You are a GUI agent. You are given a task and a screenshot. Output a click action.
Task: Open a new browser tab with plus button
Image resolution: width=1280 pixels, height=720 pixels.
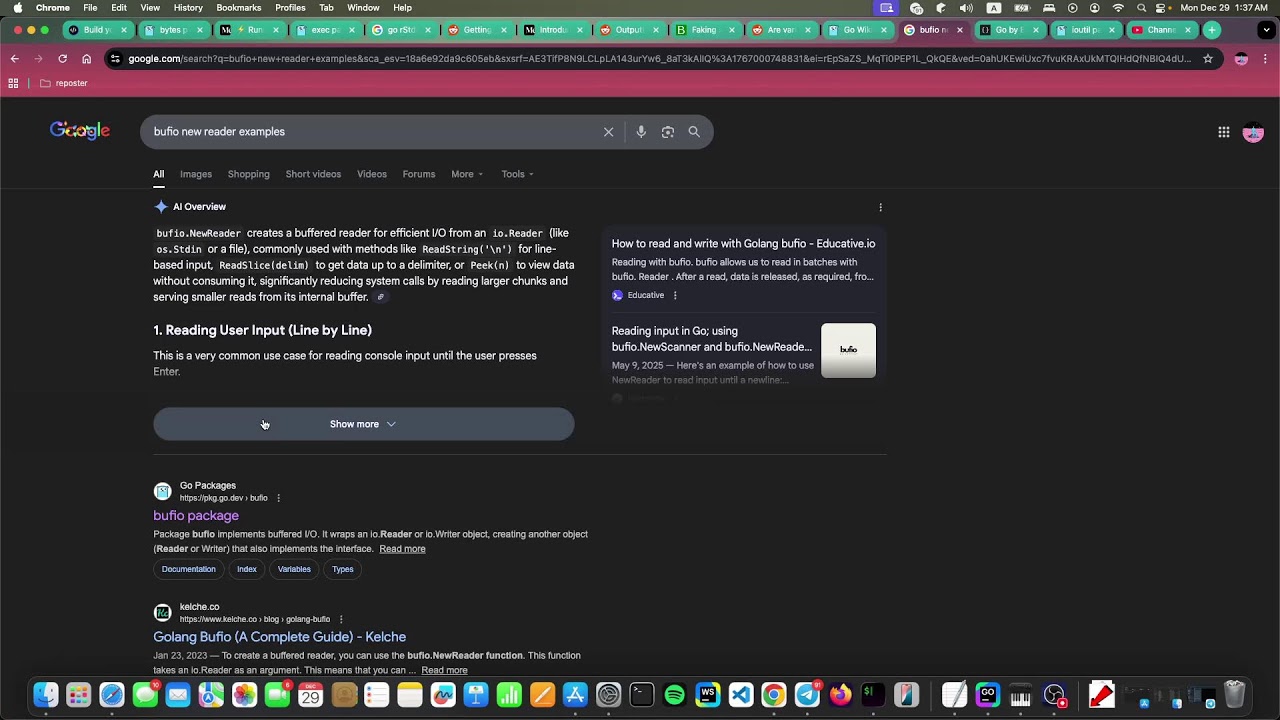(1212, 30)
